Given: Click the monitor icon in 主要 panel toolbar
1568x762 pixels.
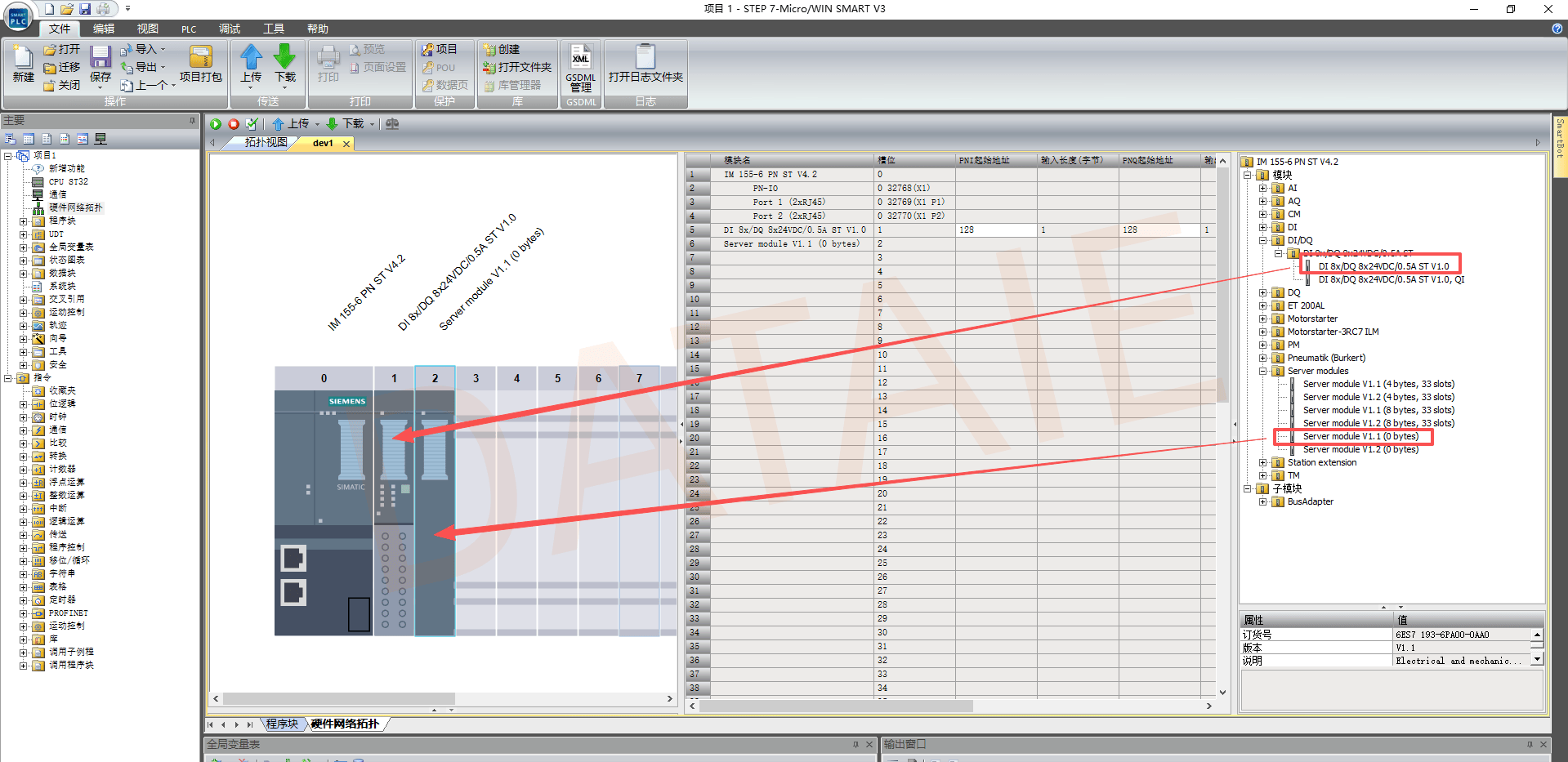Looking at the screenshot, I should click(101, 139).
